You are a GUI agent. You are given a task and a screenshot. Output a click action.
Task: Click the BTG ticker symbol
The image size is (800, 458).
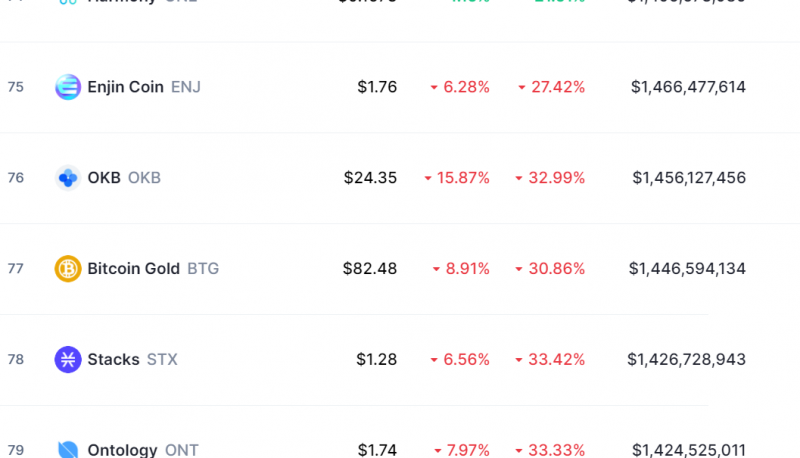point(203,268)
